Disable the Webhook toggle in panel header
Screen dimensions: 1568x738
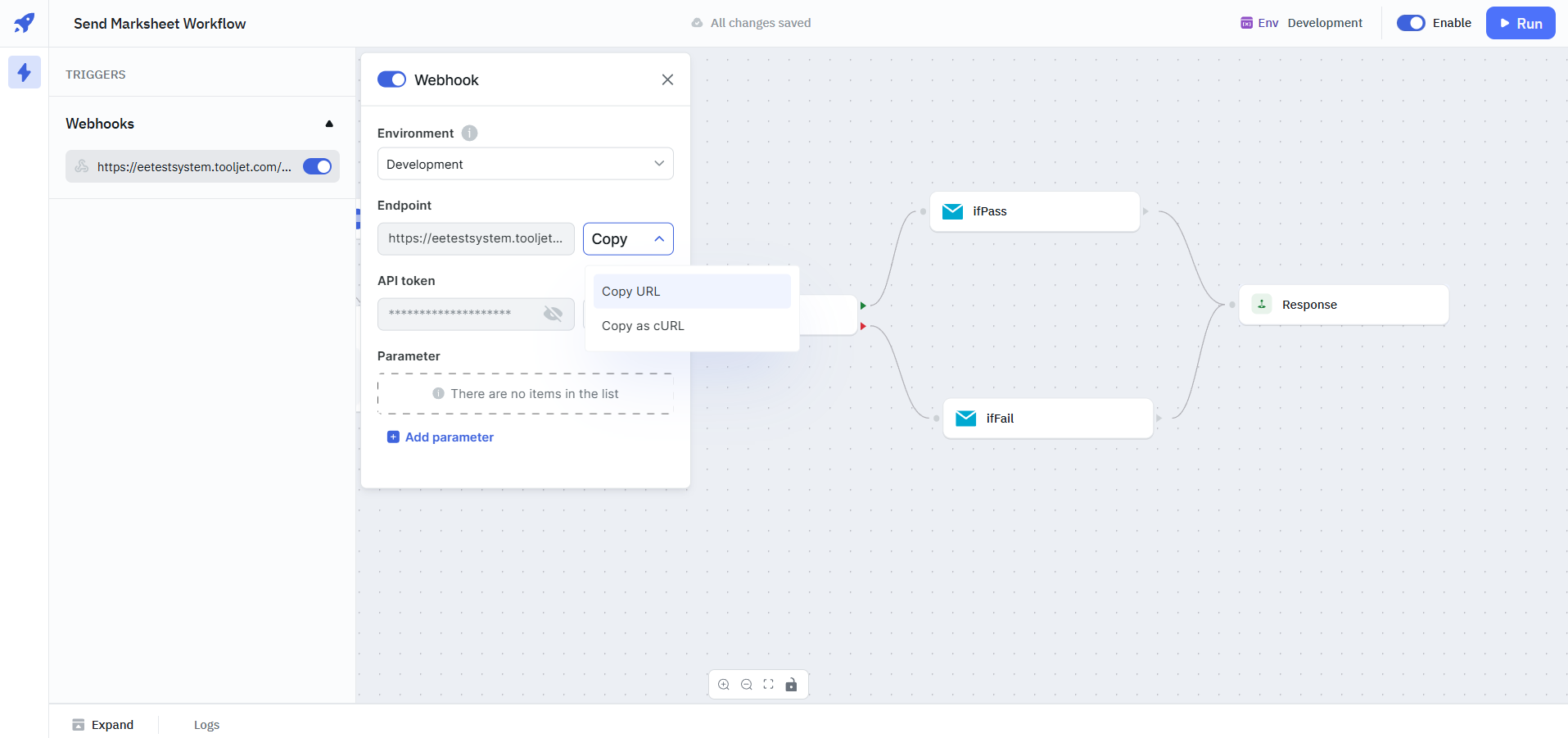pyautogui.click(x=391, y=79)
